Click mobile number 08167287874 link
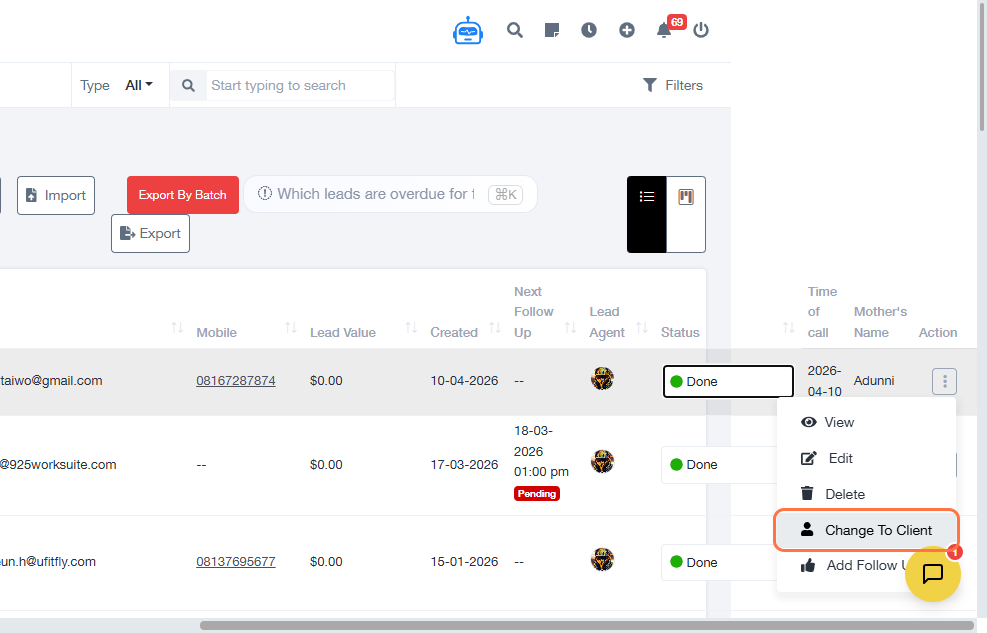This screenshot has height=633, width=987. [x=236, y=381]
